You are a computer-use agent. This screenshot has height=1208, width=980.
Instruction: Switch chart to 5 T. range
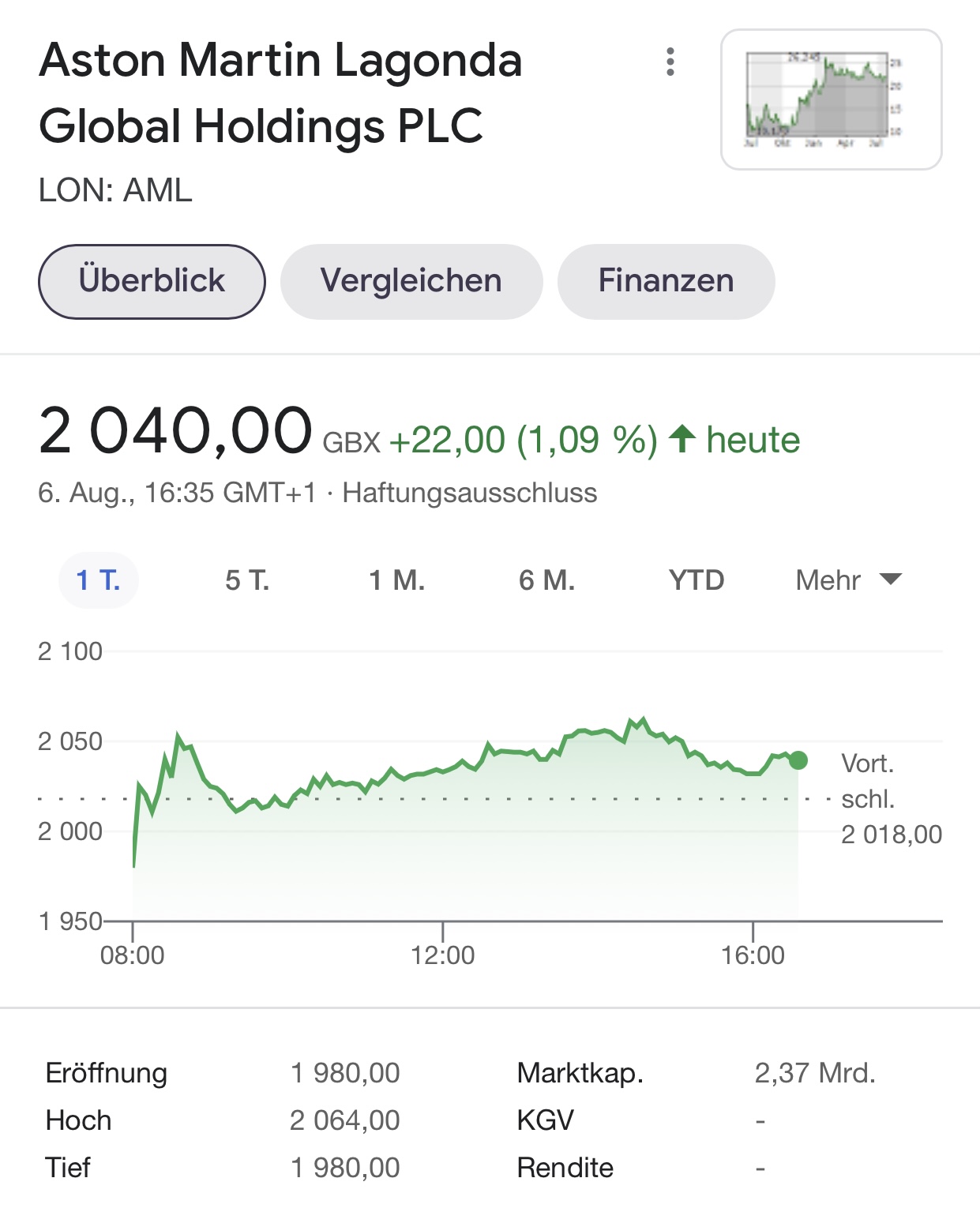coord(247,580)
